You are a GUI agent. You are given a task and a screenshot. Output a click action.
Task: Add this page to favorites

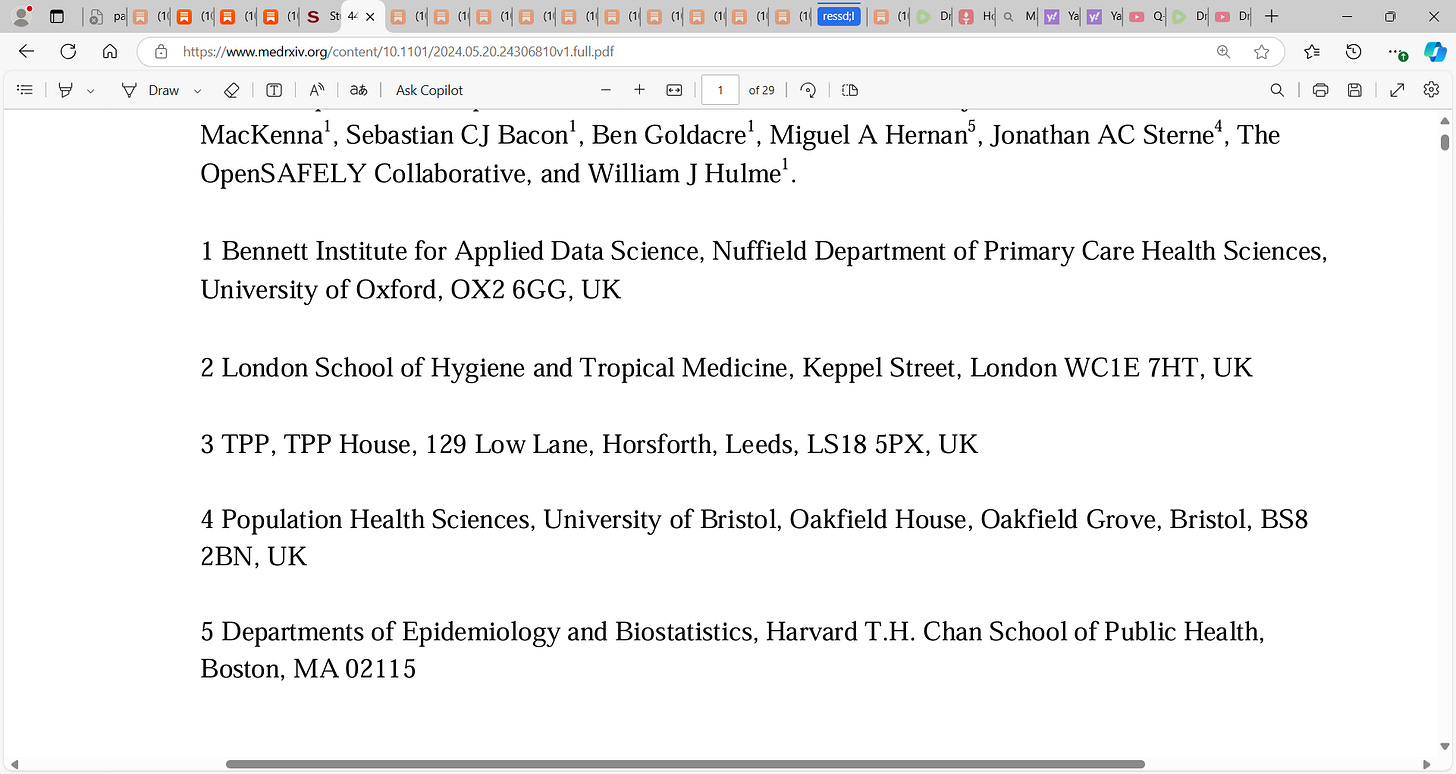(x=1262, y=52)
